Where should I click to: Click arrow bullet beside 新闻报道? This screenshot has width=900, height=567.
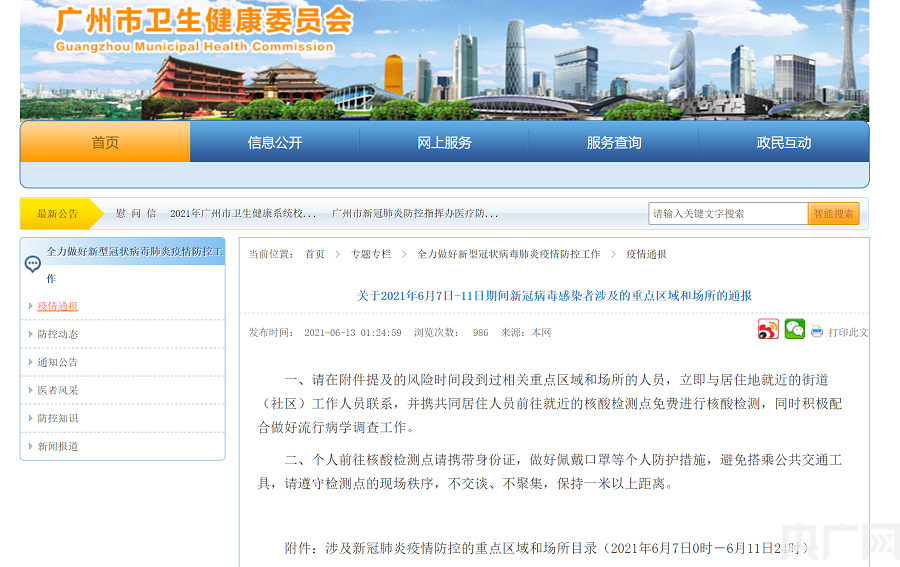click(30, 446)
